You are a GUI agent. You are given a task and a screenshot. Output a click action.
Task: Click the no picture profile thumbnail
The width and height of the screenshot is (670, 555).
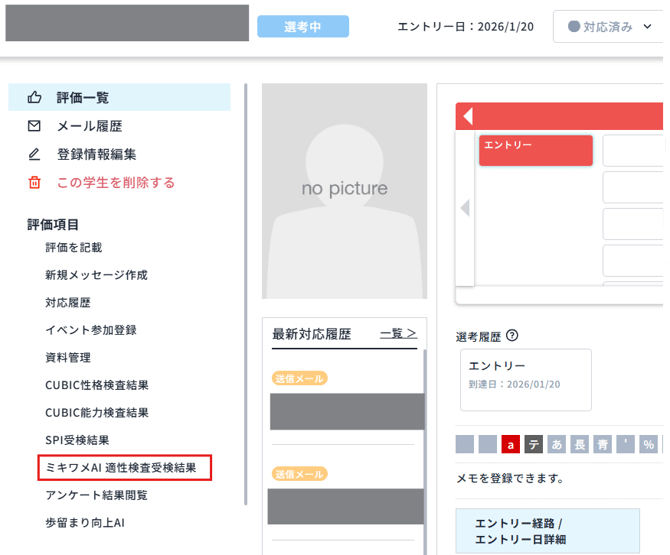pyautogui.click(x=345, y=190)
